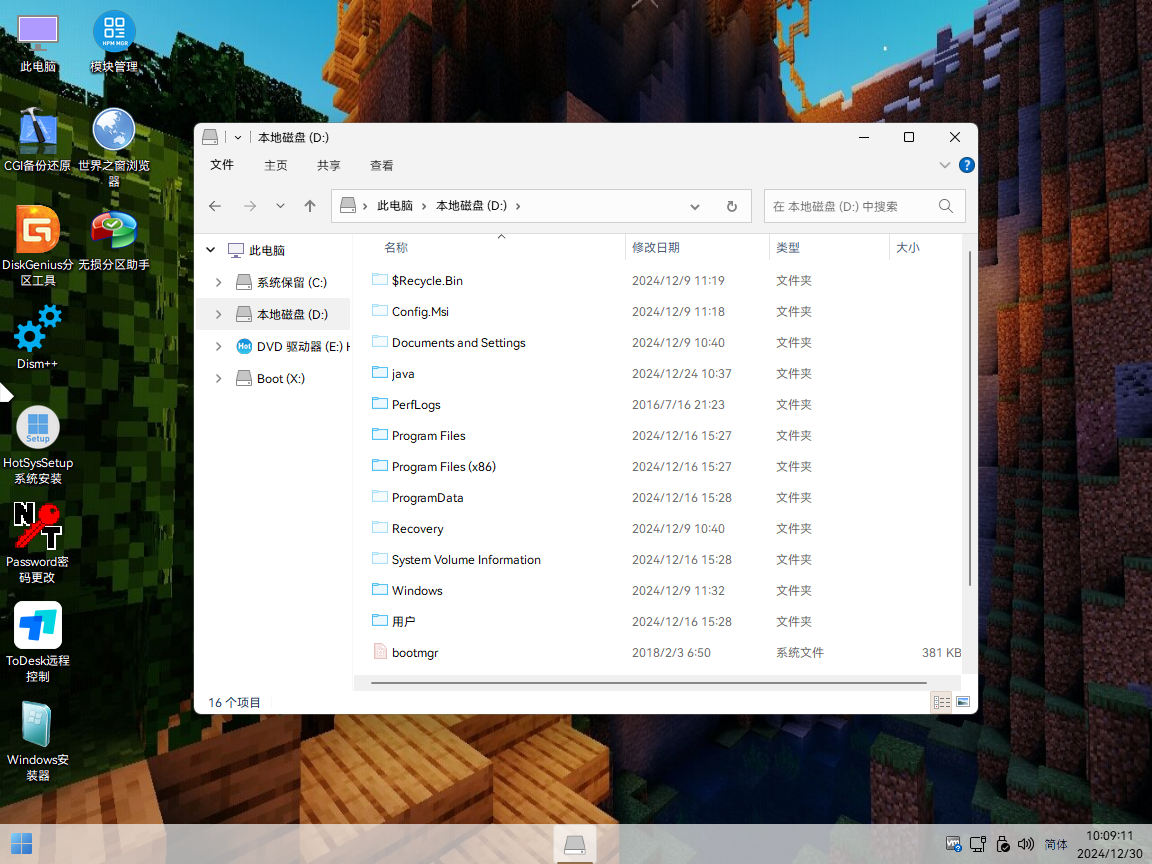Refresh the current folder view
The image size is (1152, 864).
click(x=732, y=206)
